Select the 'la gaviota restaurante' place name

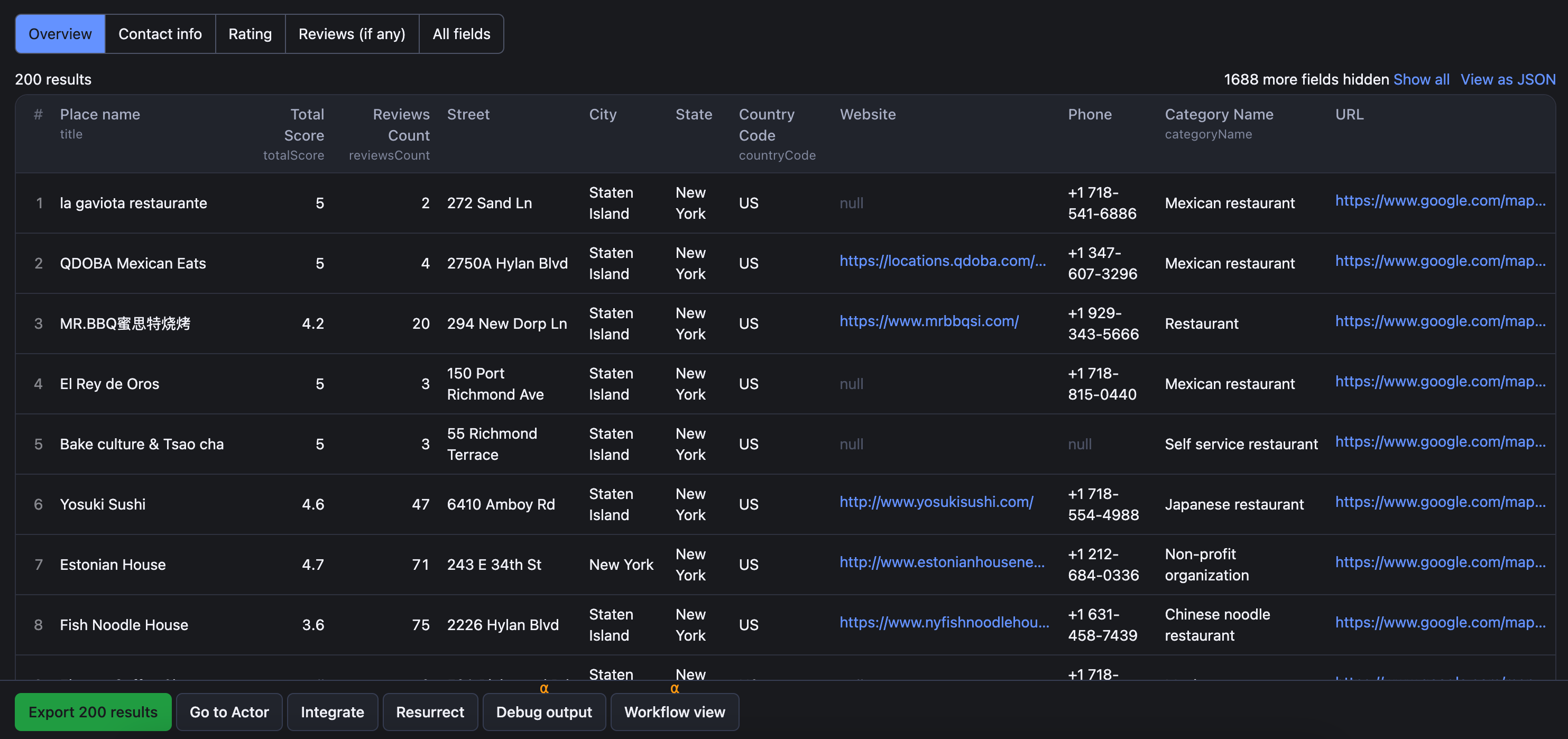[x=133, y=204]
